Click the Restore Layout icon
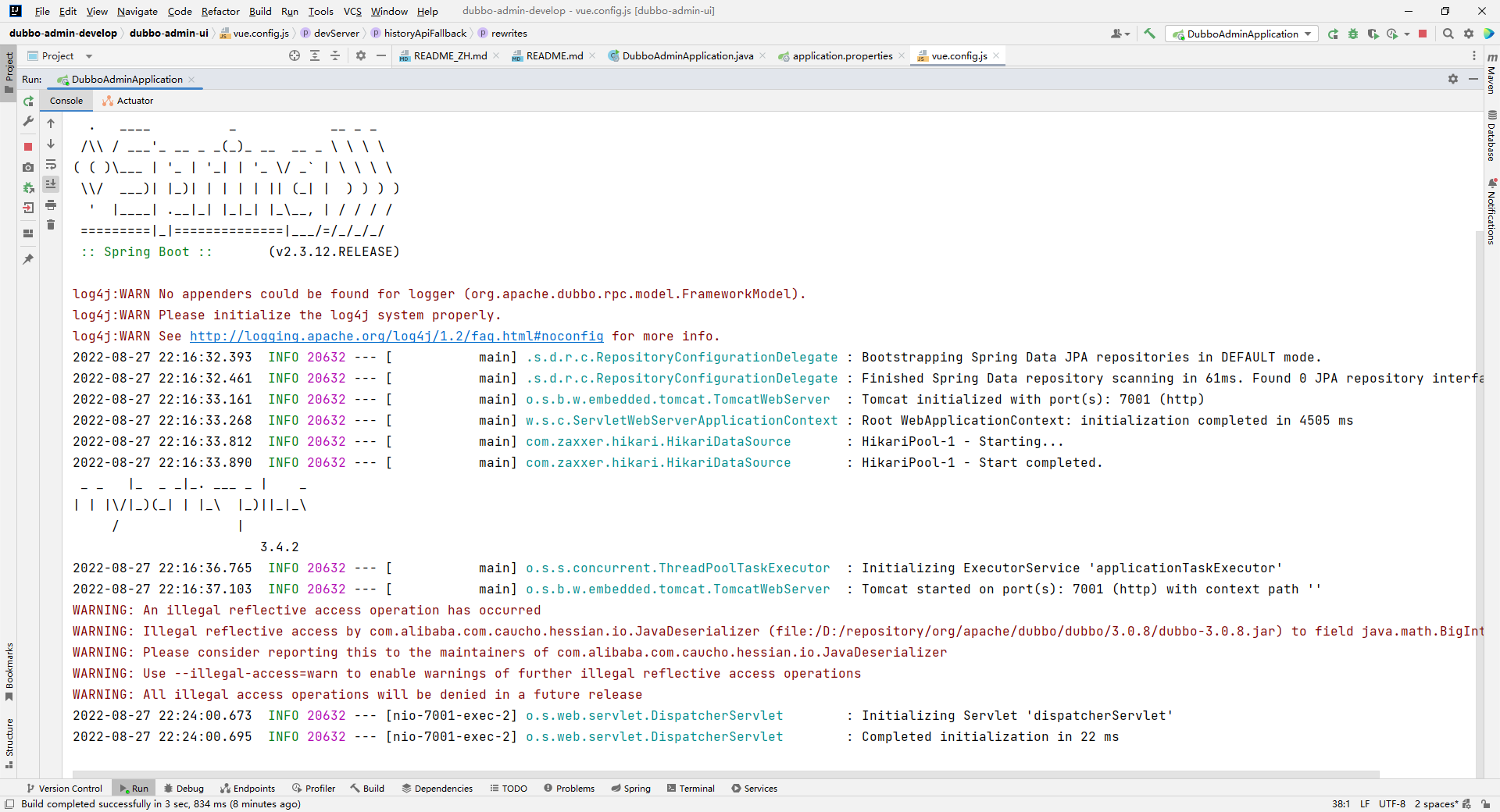The height and width of the screenshot is (812, 1500). 28,233
